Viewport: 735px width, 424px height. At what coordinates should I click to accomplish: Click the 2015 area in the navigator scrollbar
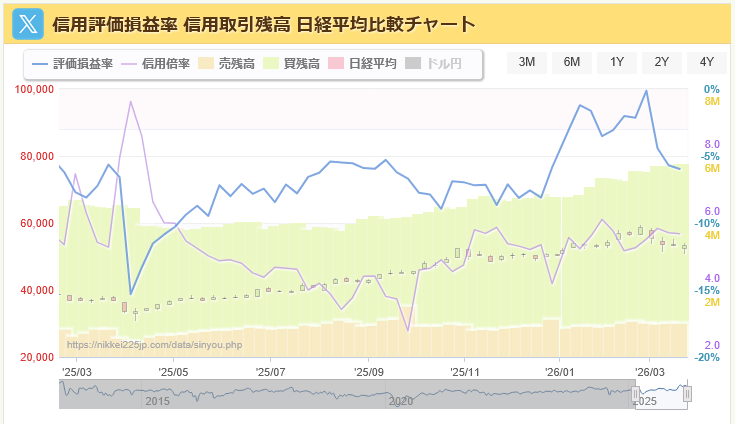coord(157,400)
